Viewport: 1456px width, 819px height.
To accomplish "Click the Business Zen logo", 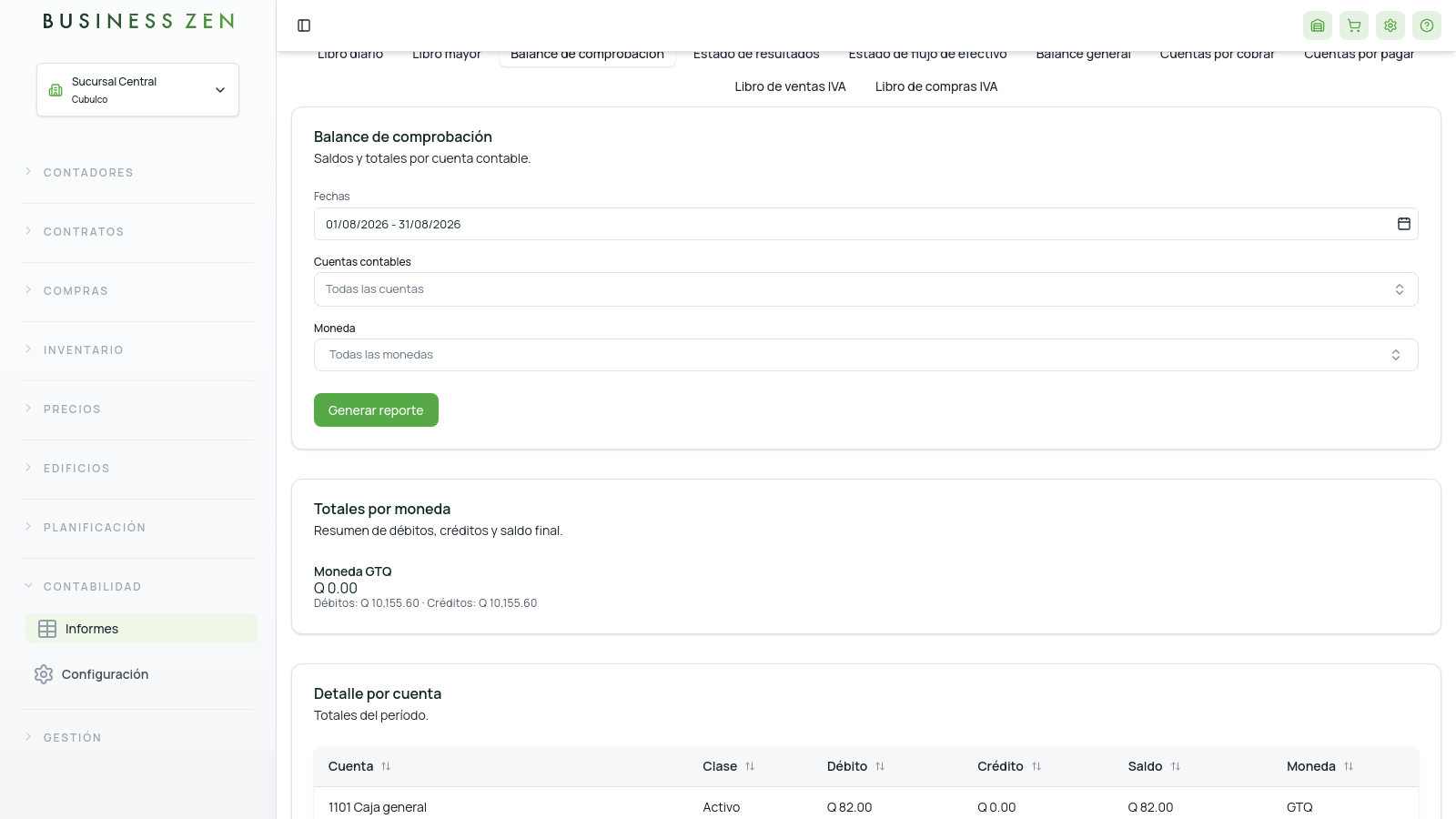I will (138, 21).
